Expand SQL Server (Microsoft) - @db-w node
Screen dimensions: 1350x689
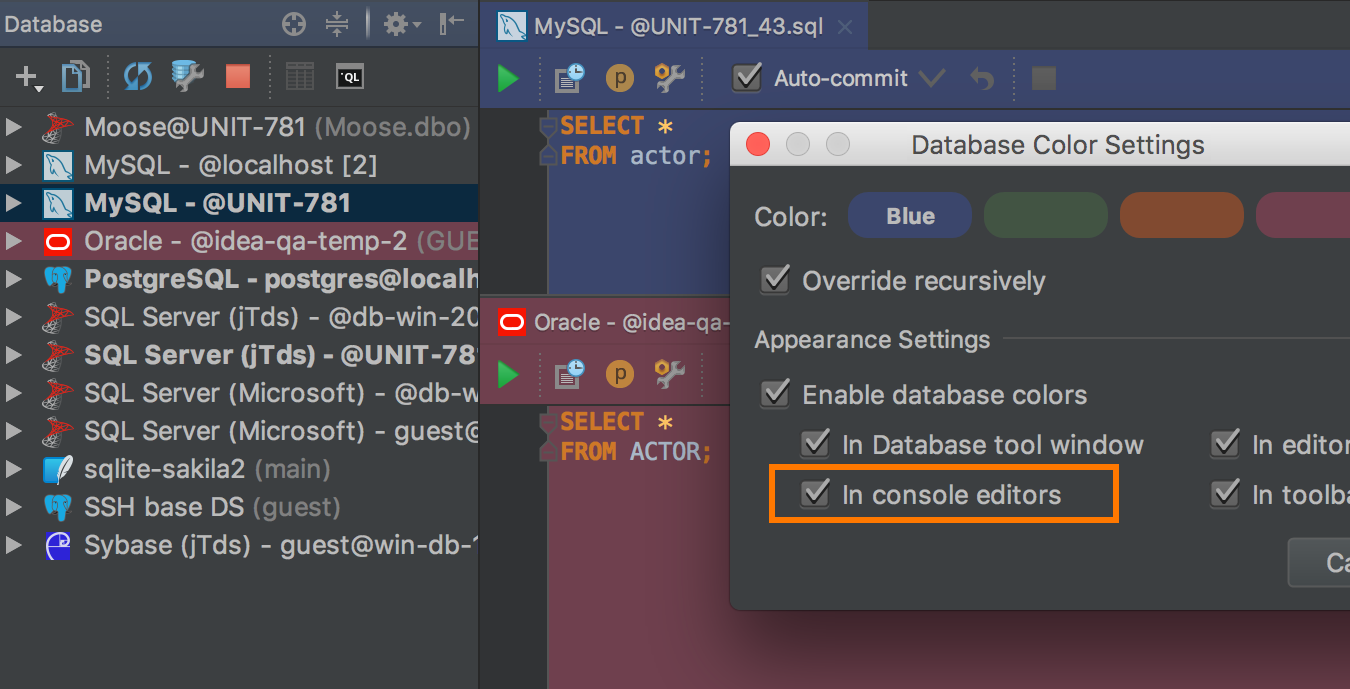[14, 393]
